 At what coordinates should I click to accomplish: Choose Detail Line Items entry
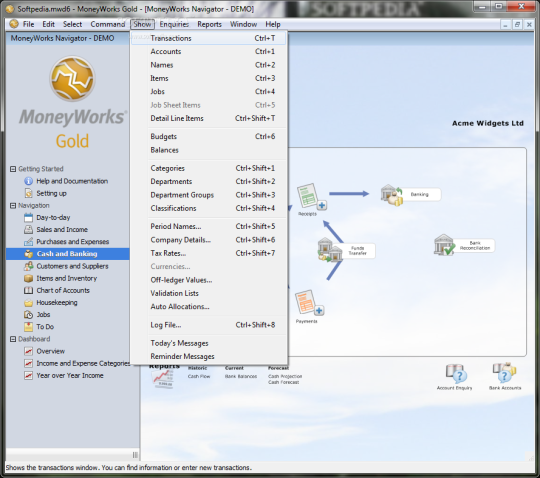tap(209, 118)
